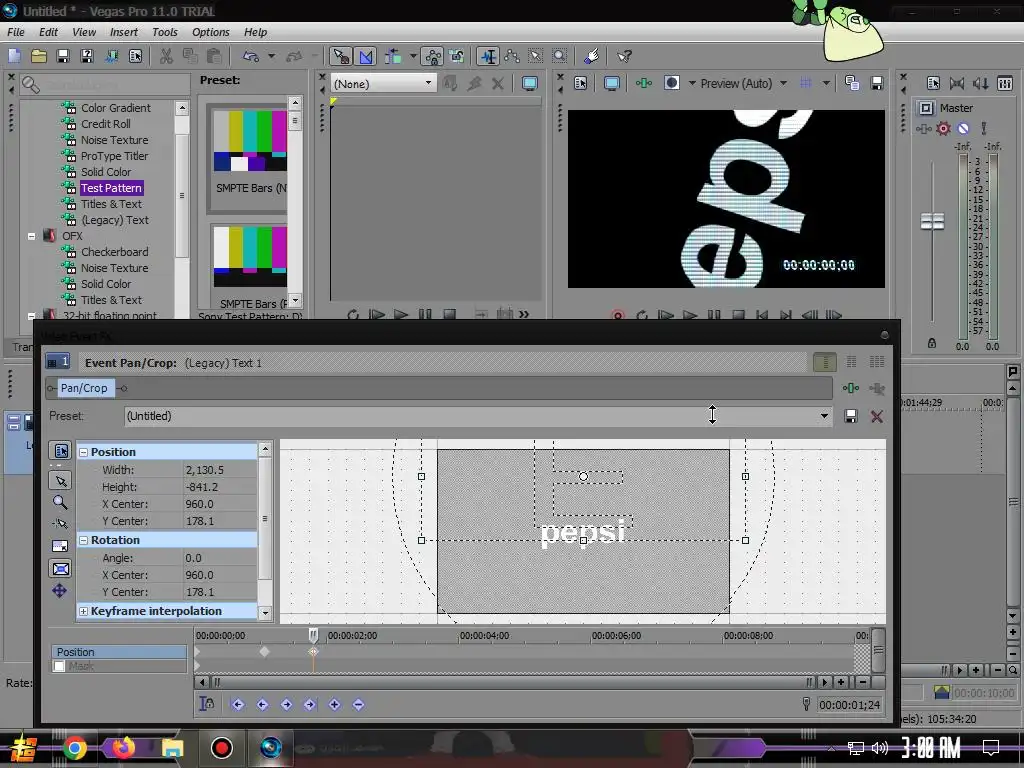Click the What's This help icon
1024x768 pixels.
click(x=624, y=56)
